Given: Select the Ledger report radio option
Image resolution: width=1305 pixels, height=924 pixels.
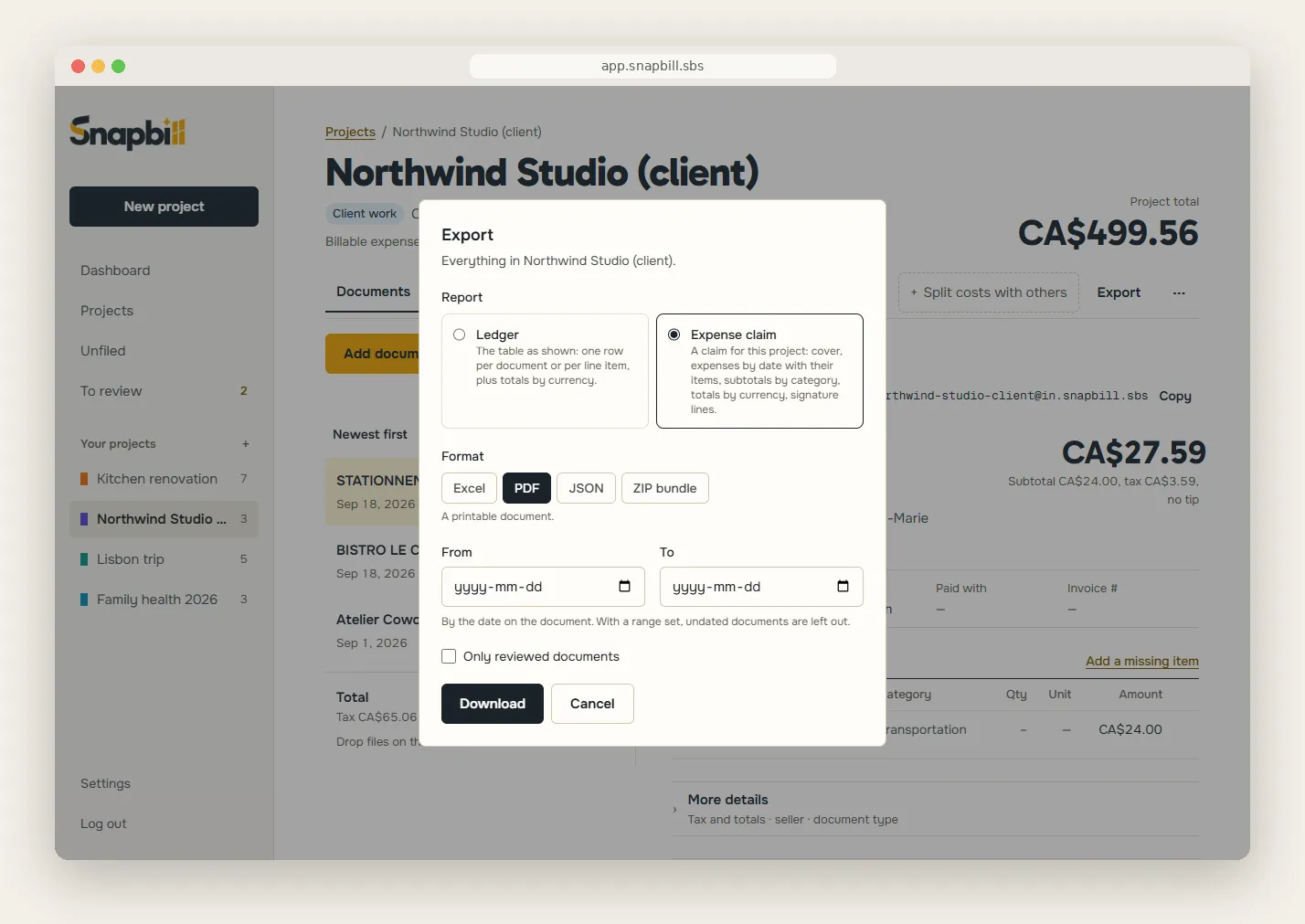Looking at the screenshot, I should click(x=545, y=371).
